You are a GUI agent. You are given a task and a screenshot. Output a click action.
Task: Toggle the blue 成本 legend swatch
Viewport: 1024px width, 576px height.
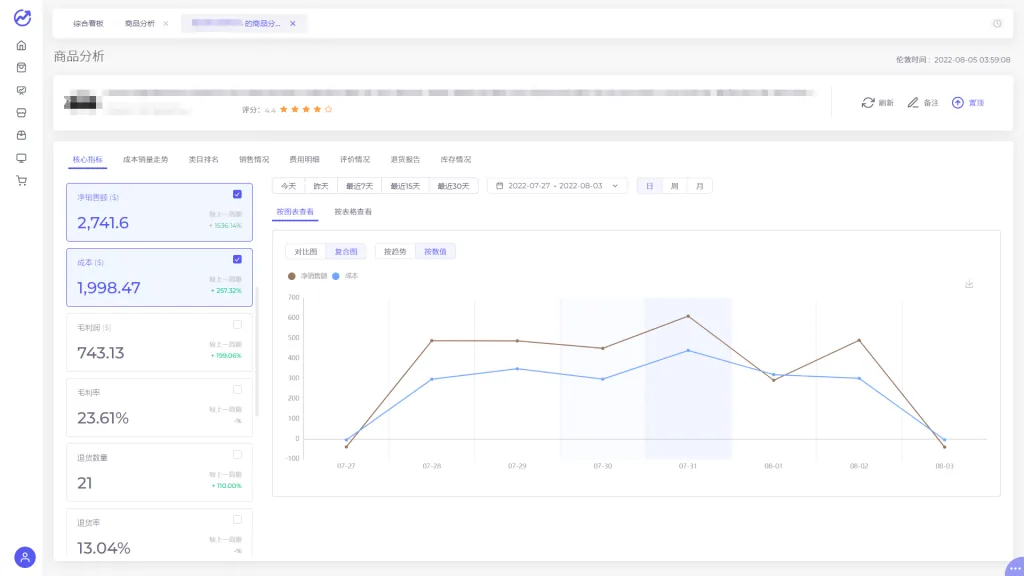(x=336, y=276)
